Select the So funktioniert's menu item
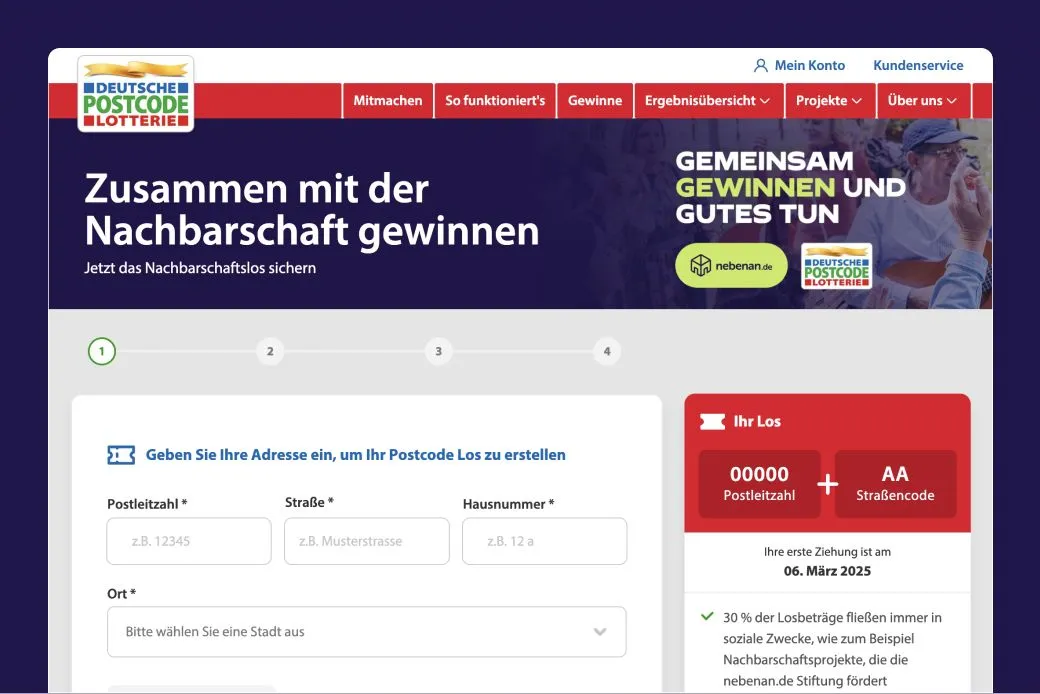The height and width of the screenshot is (694, 1040). [495, 101]
